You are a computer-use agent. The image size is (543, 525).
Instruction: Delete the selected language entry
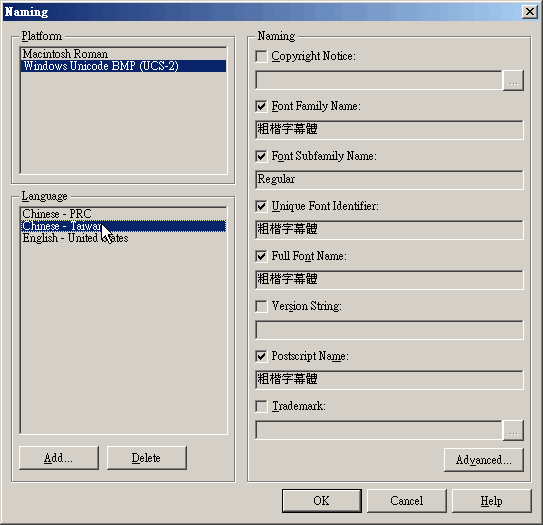tap(147, 458)
